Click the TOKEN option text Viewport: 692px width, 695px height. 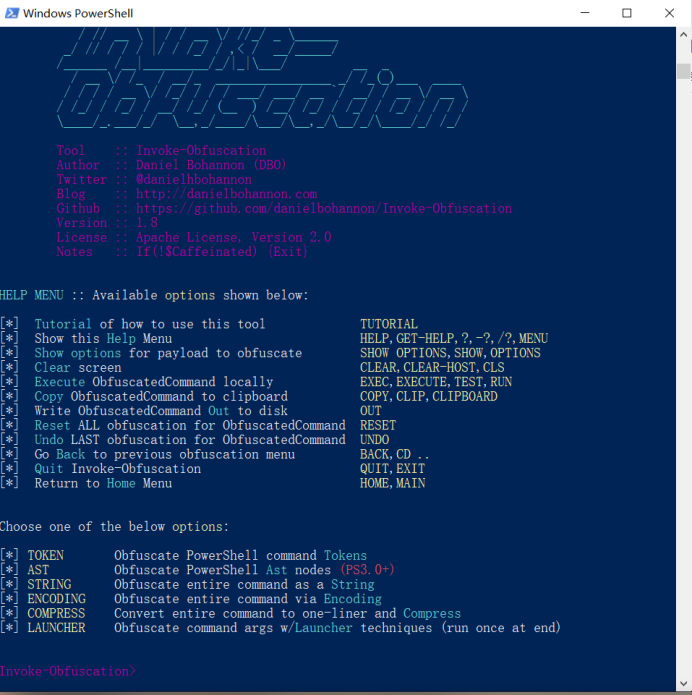click(x=46, y=555)
